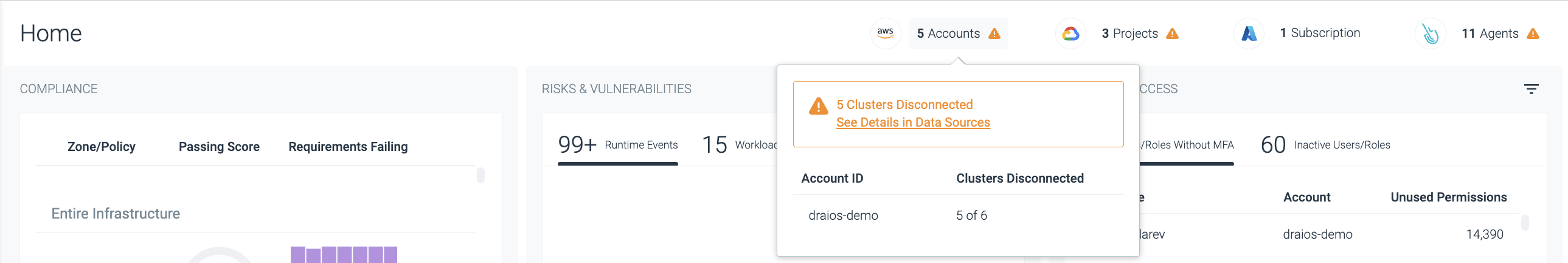This screenshot has height=263, width=1568.
Task: Click draios-demo in Access account column
Action: click(x=1318, y=234)
